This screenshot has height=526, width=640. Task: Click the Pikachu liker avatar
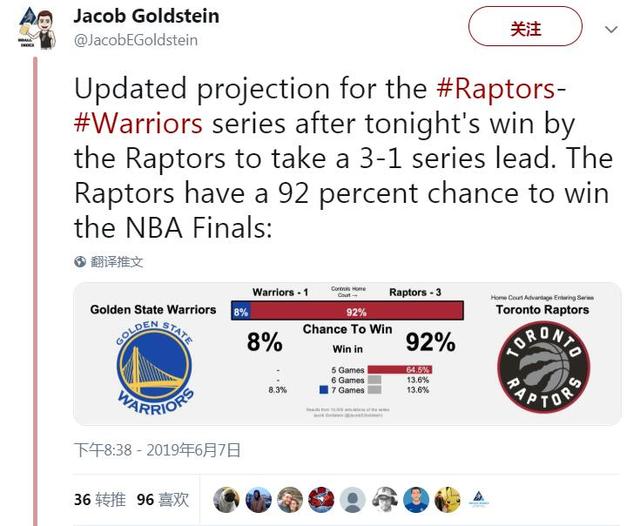[x=447, y=499]
